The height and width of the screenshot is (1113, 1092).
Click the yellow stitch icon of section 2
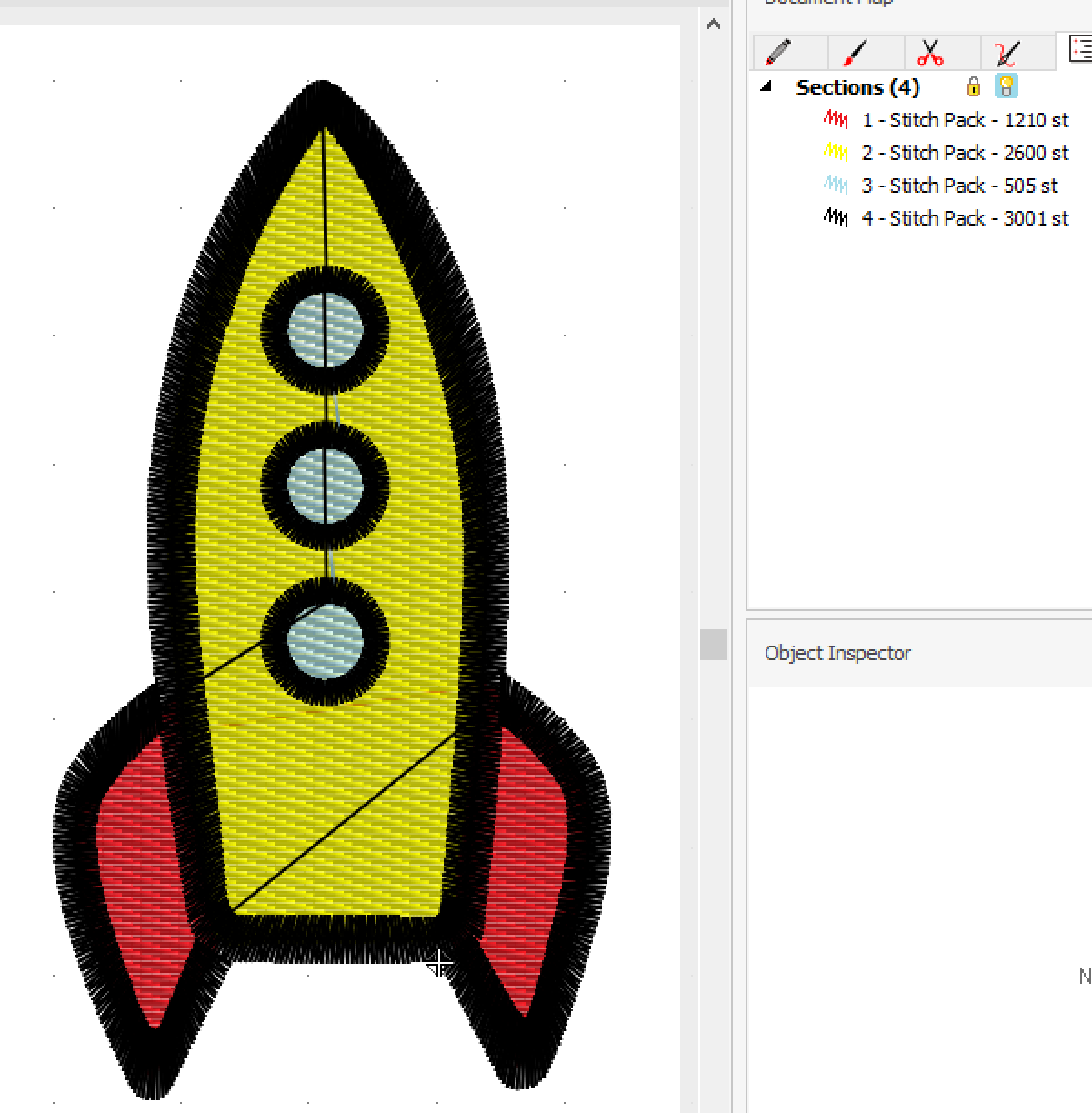click(x=836, y=153)
